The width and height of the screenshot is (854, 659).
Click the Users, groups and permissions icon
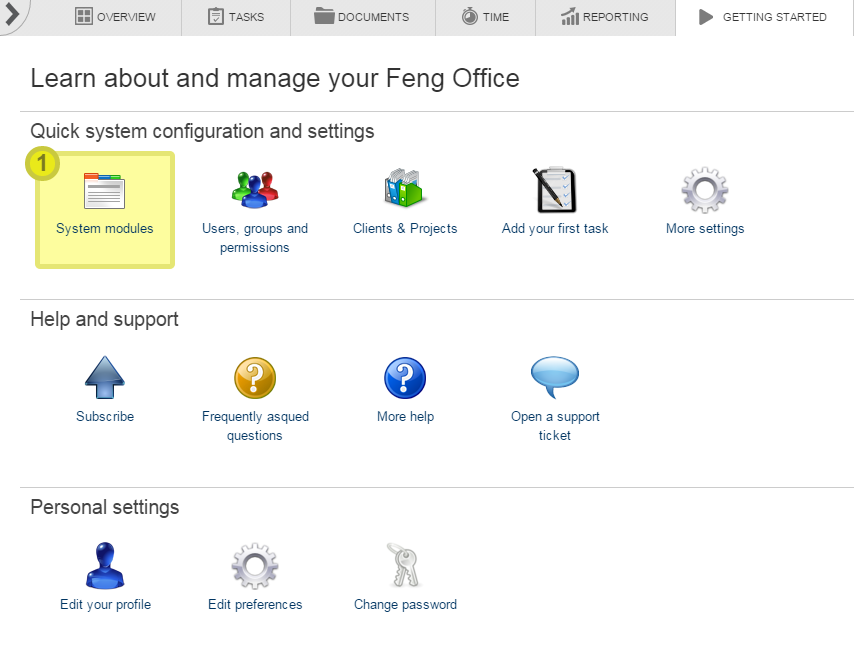click(255, 190)
